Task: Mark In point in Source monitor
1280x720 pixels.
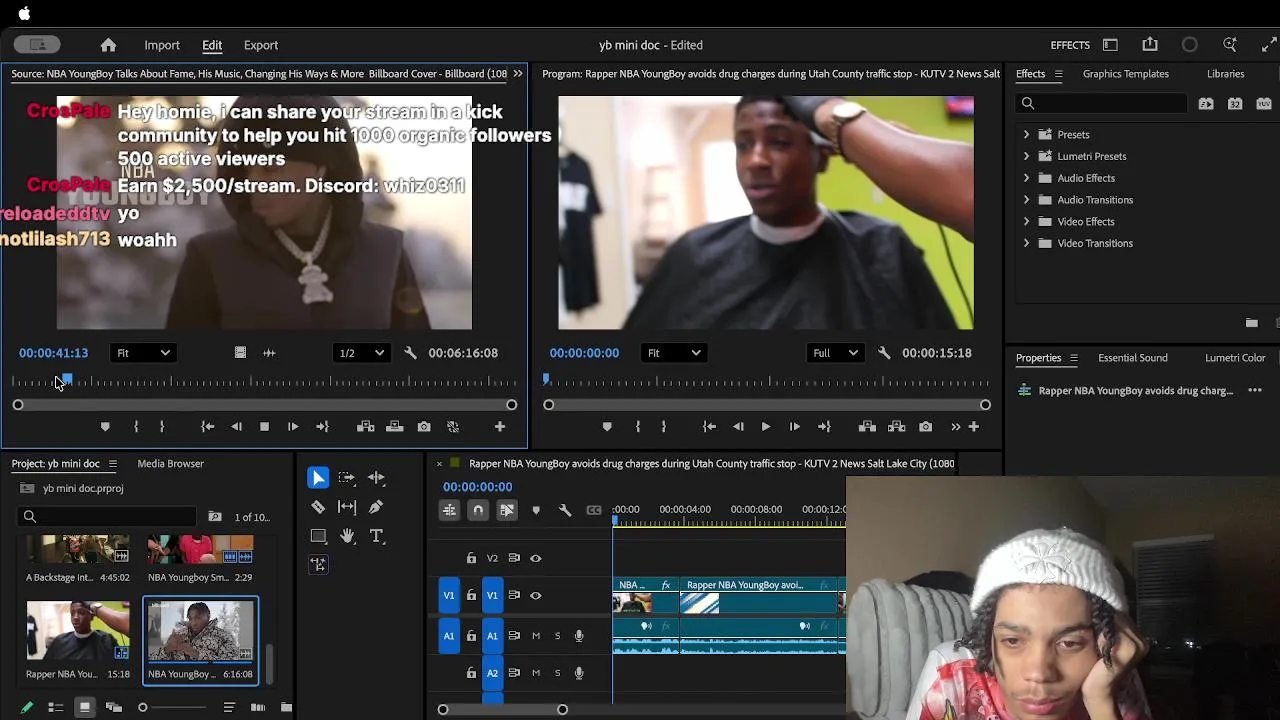Action: coord(136,427)
